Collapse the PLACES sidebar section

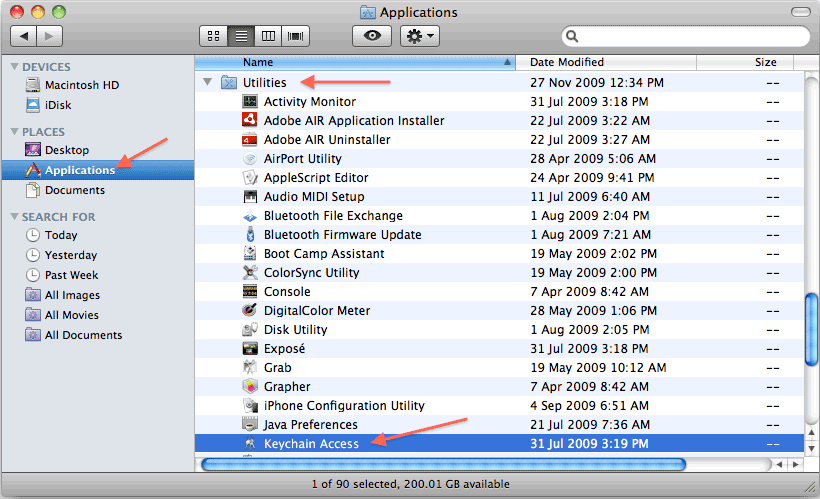coord(15,132)
